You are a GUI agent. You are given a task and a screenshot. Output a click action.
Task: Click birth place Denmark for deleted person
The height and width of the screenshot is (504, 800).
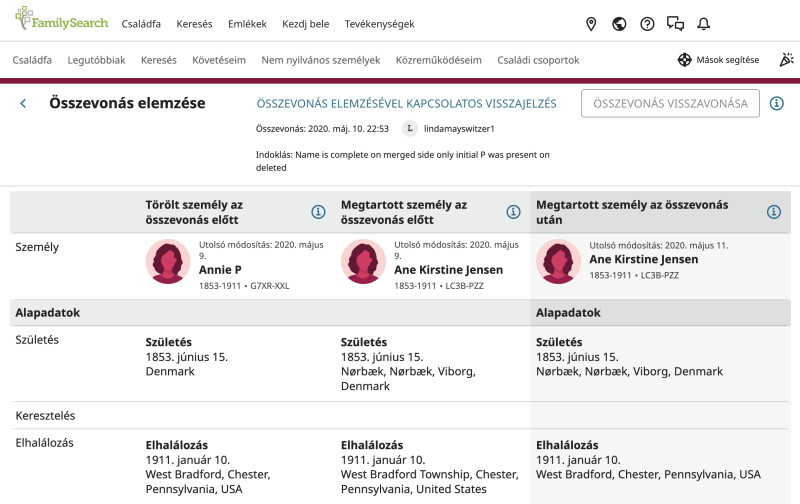coord(170,371)
